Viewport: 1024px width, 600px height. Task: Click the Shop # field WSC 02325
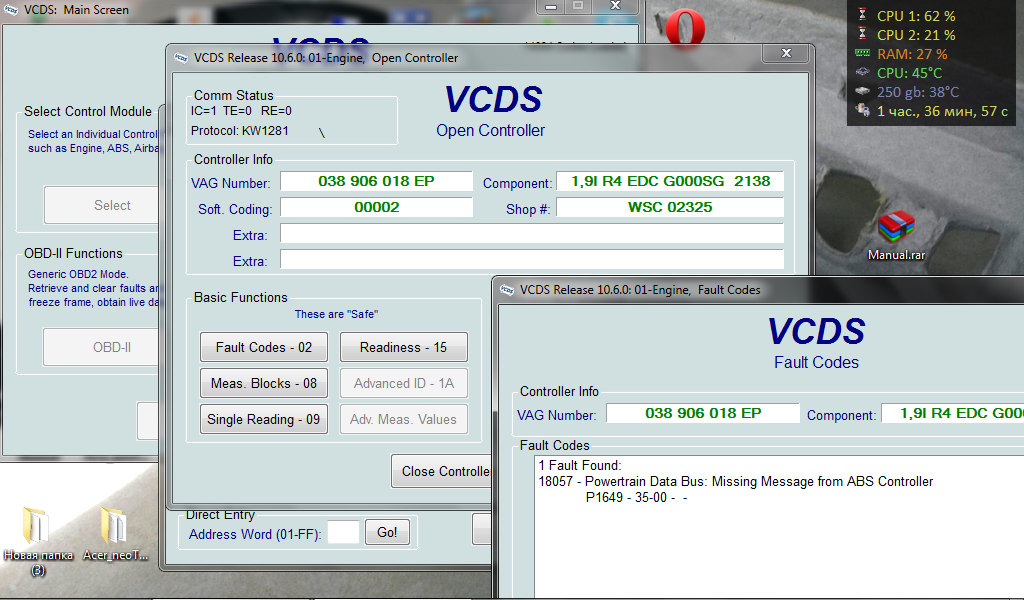tap(670, 207)
